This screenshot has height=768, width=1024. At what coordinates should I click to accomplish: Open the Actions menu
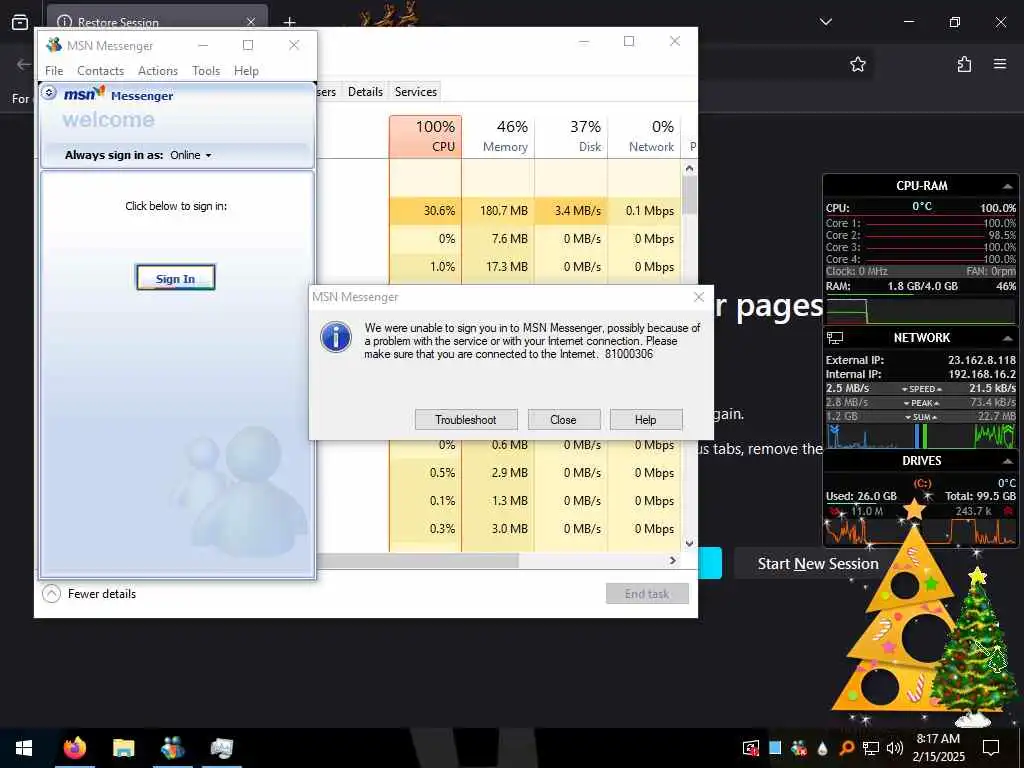pos(157,71)
